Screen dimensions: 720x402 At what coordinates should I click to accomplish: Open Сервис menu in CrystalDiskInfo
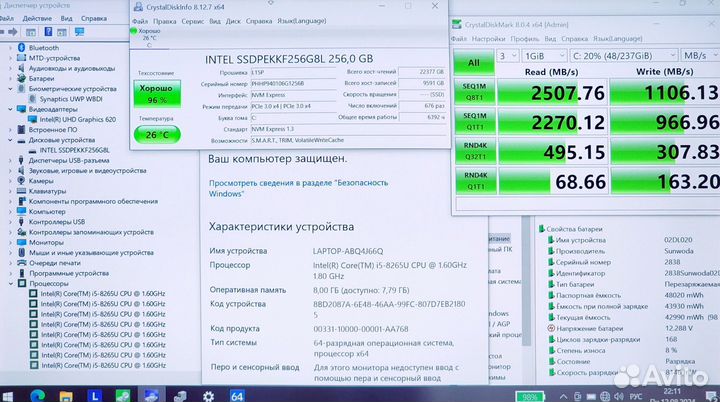192,21
